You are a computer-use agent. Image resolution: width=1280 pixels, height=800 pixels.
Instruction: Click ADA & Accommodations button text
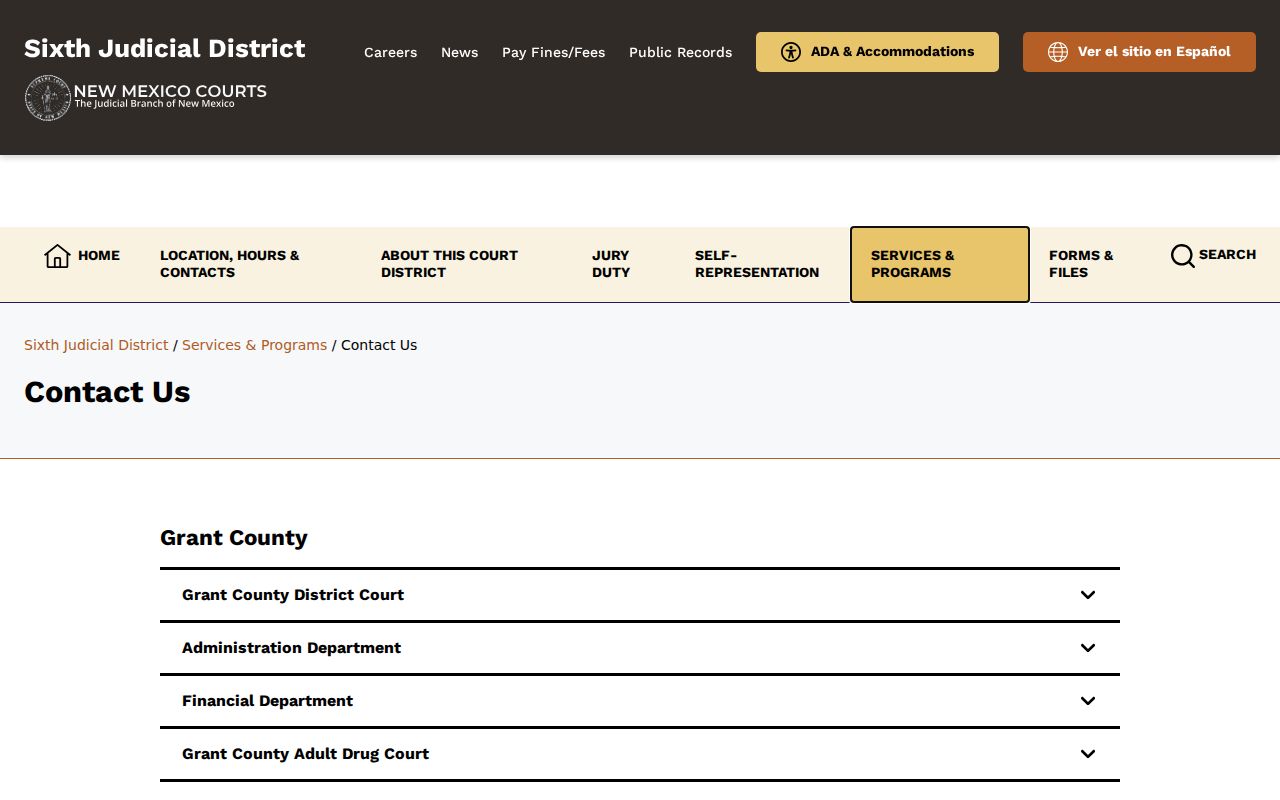(892, 51)
